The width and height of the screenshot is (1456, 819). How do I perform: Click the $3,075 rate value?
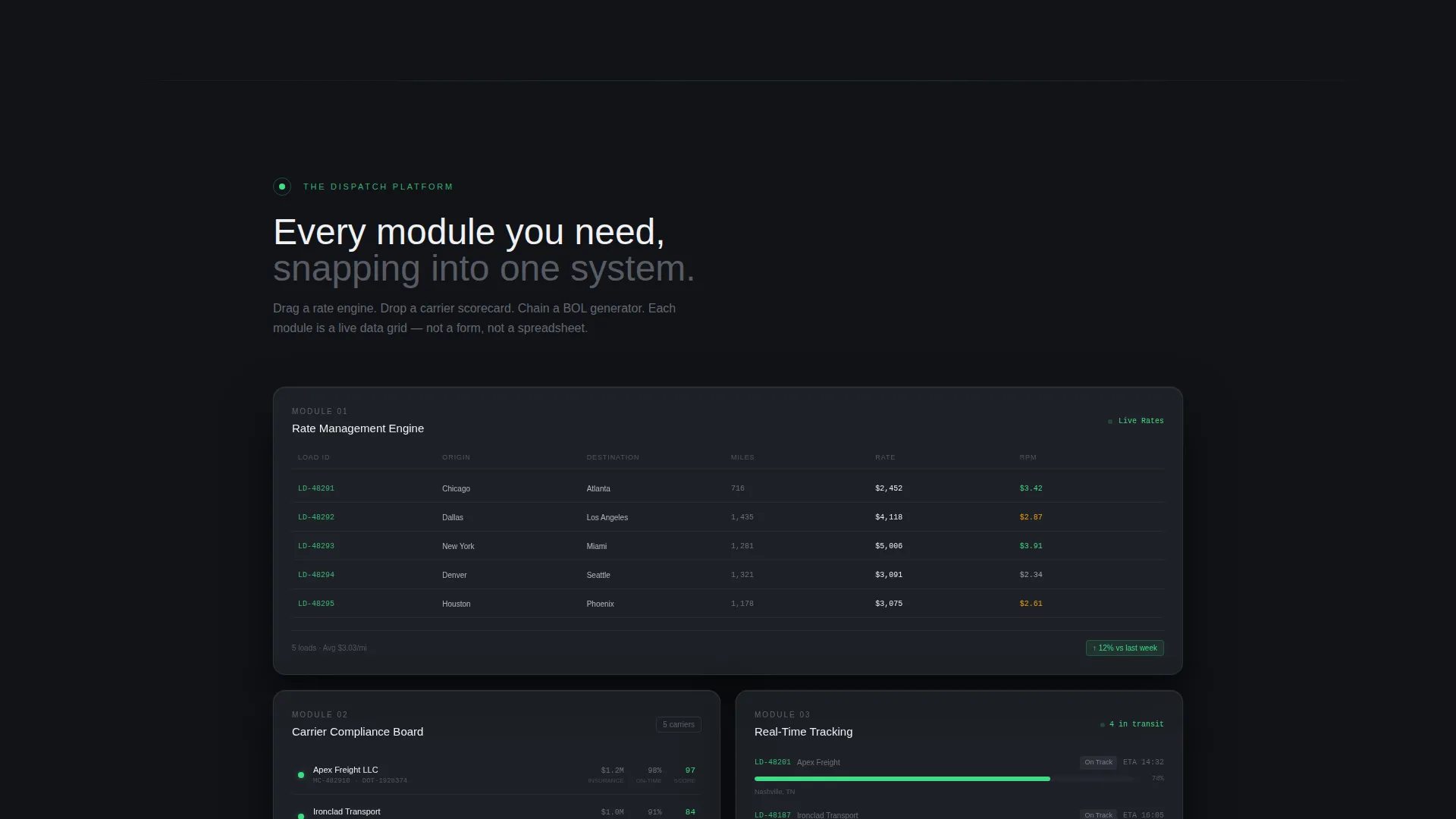[x=889, y=604]
